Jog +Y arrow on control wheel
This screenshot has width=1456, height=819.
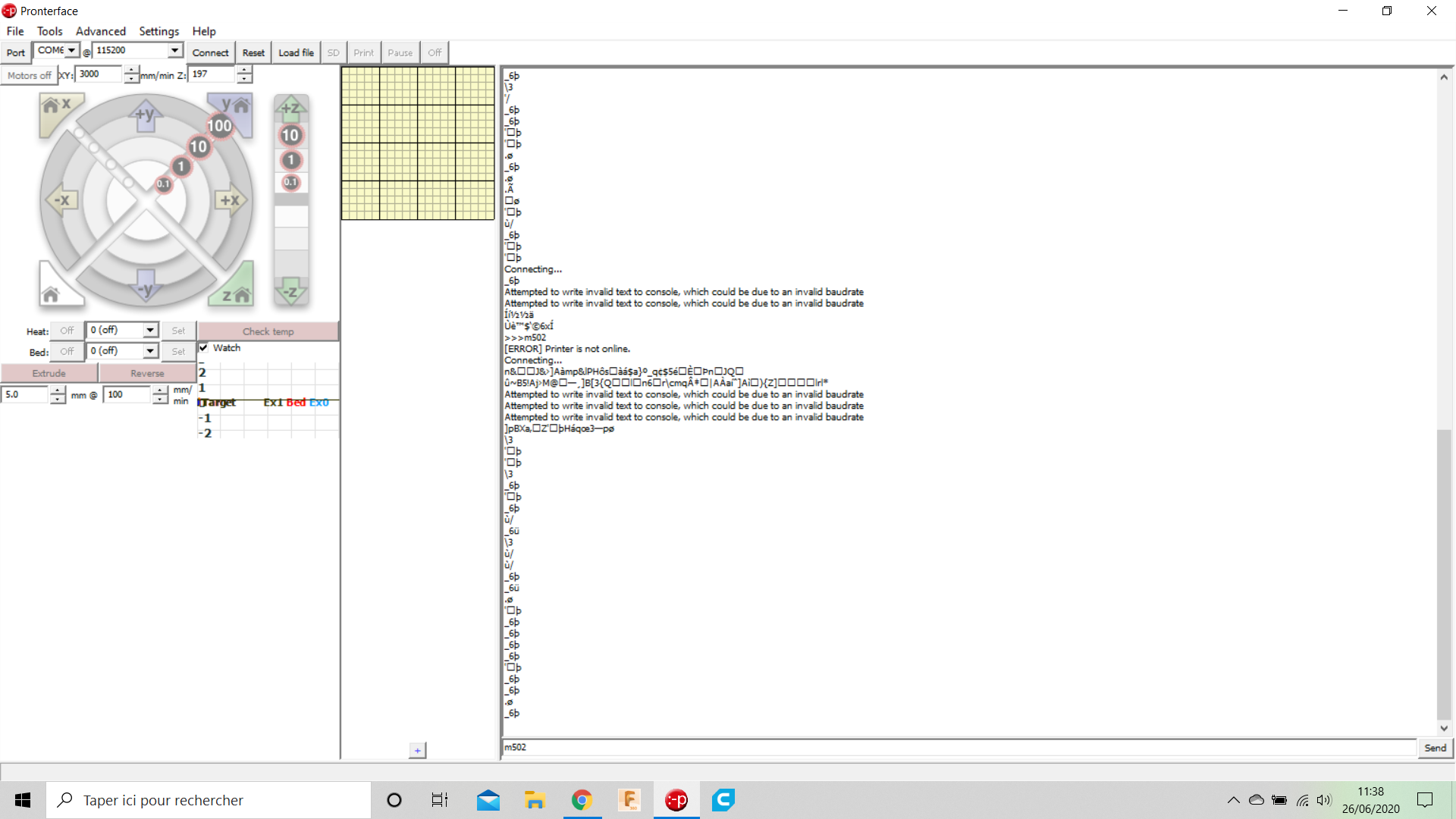tap(145, 116)
